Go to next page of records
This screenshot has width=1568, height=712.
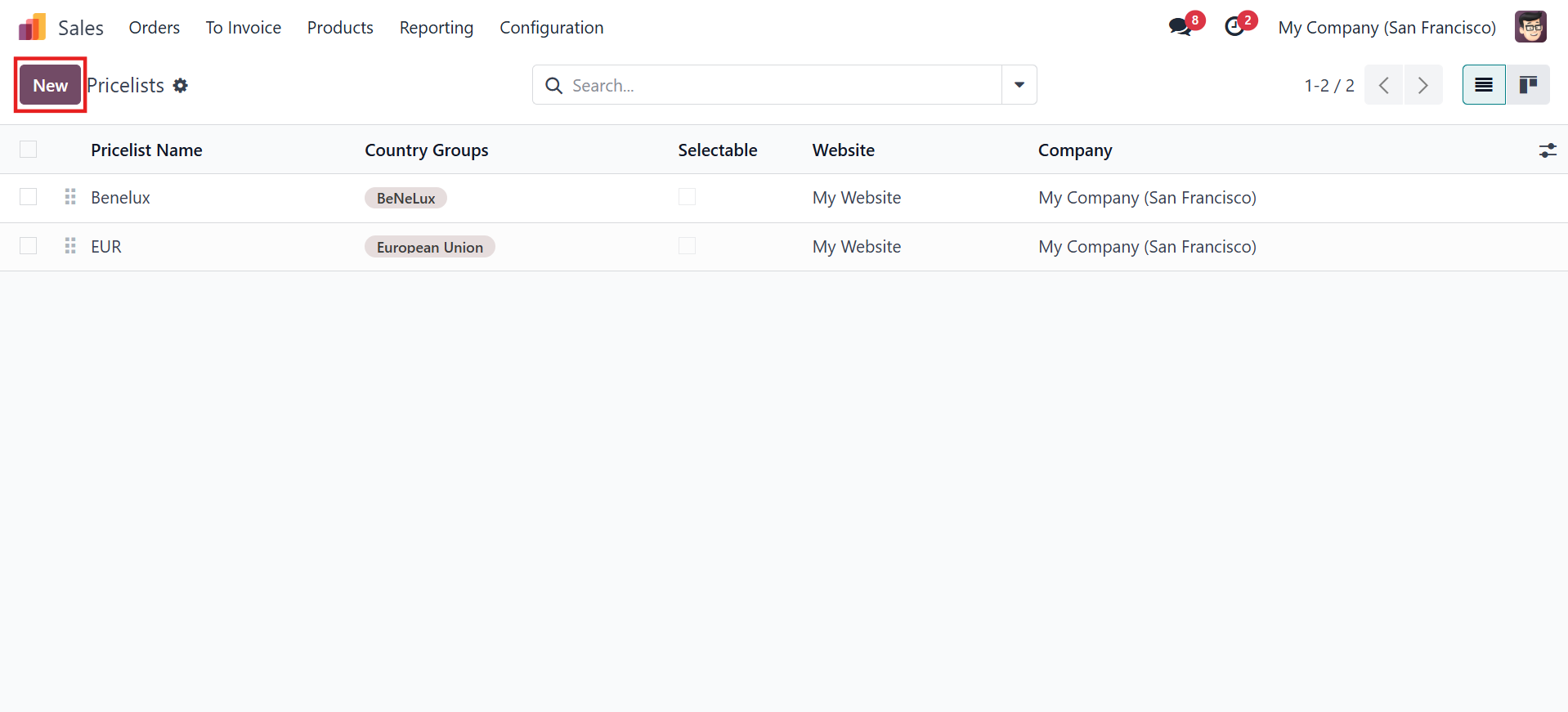(x=1423, y=85)
